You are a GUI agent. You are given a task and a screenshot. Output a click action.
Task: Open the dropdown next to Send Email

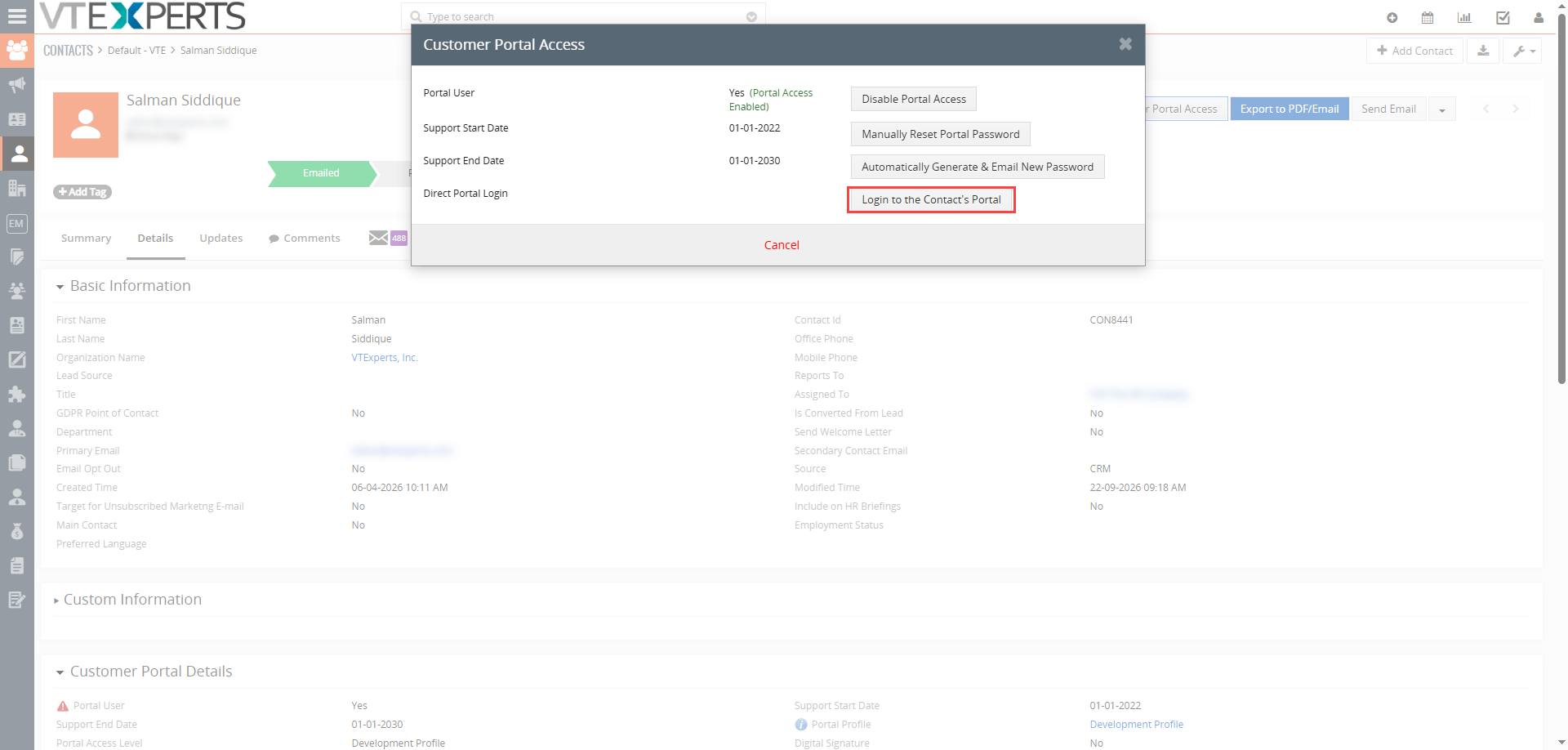(x=1441, y=109)
